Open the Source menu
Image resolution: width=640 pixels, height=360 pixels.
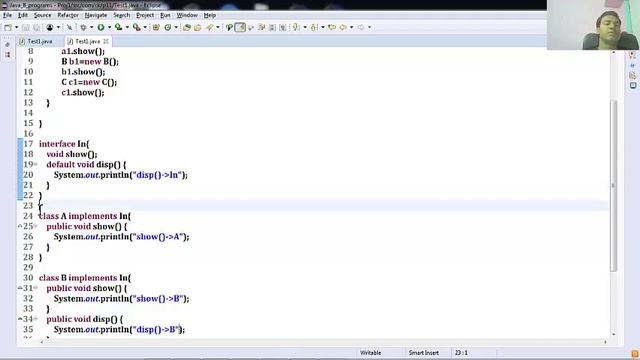[42, 15]
